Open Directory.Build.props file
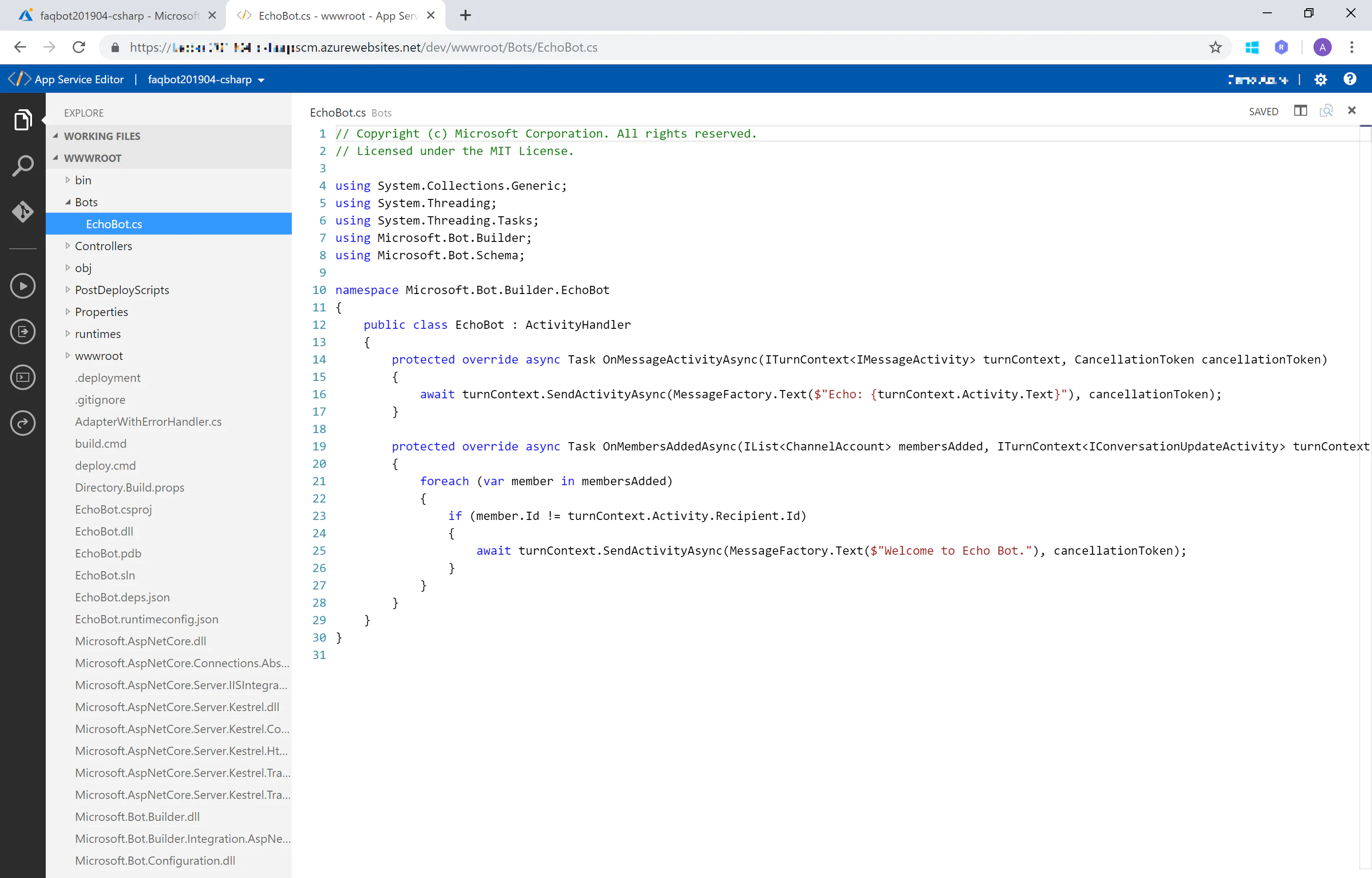Image resolution: width=1372 pixels, height=878 pixels. [x=130, y=487]
